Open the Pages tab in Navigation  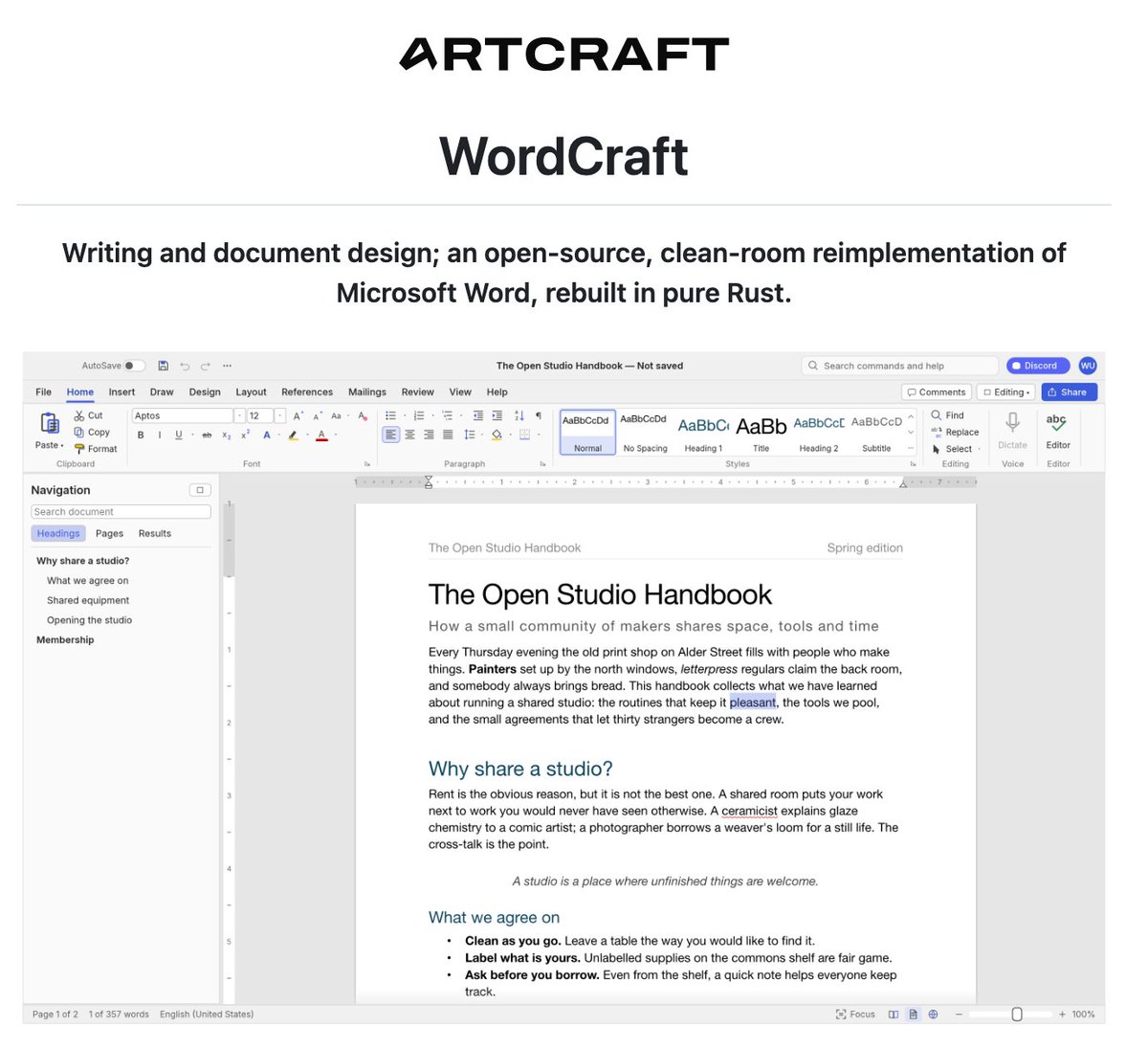pos(109,534)
